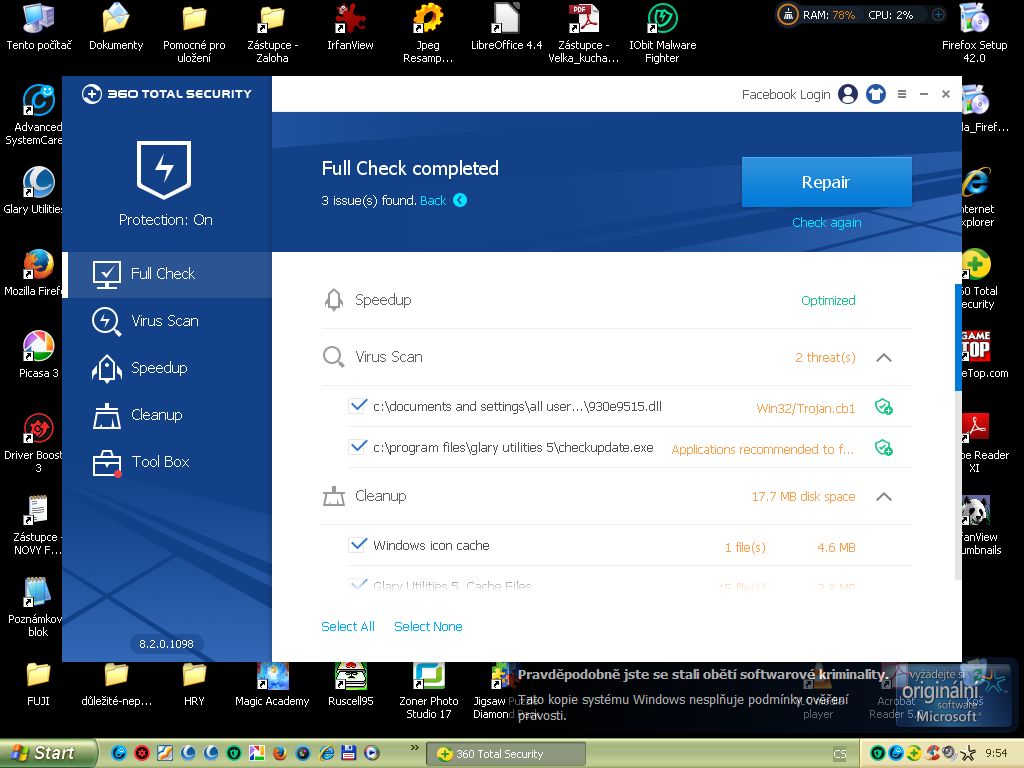Select the Magic Academy desktop icon
Image resolution: width=1024 pixels, height=768 pixels.
[x=272, y=686]
